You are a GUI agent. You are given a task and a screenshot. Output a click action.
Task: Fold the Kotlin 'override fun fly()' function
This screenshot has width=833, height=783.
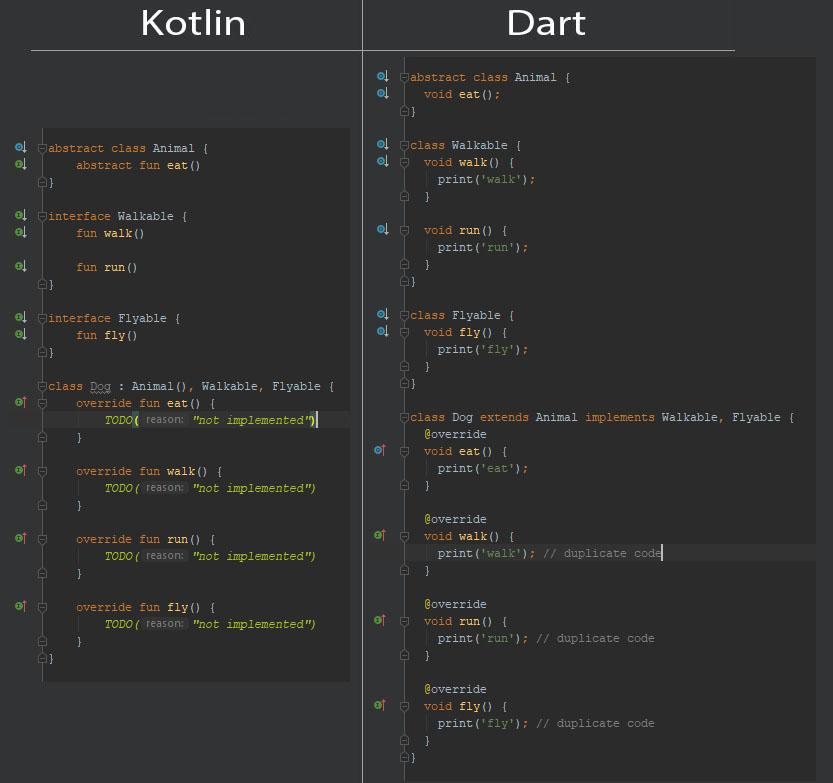coord(42,607)
